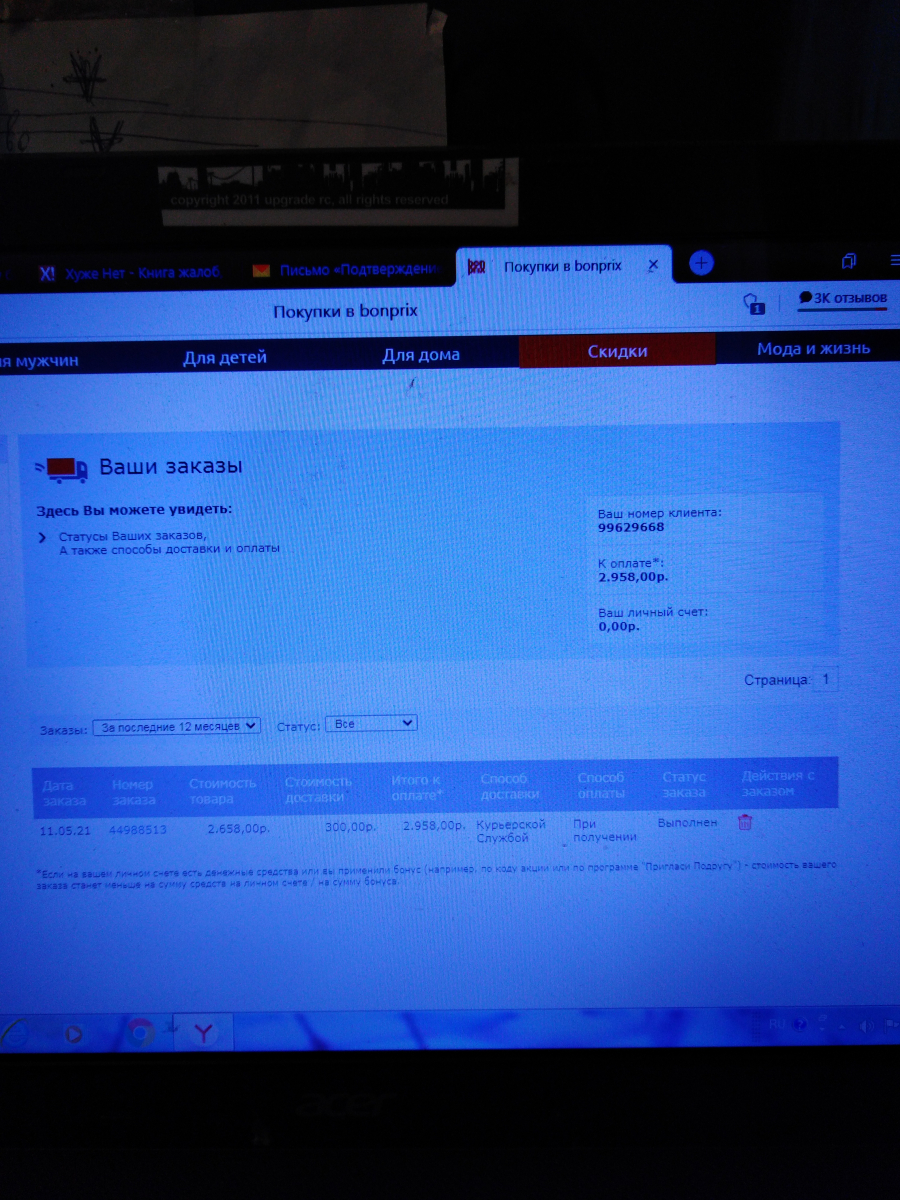Click the Стоимость доставки column header
This screenshot has width=900, height=1200.
click(318, 788)
